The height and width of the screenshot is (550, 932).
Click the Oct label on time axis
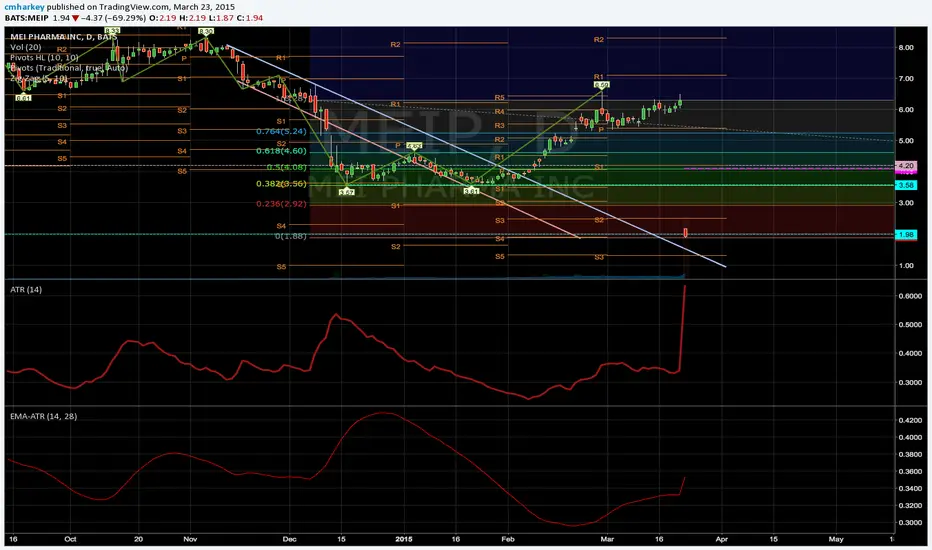click(70, 539)
